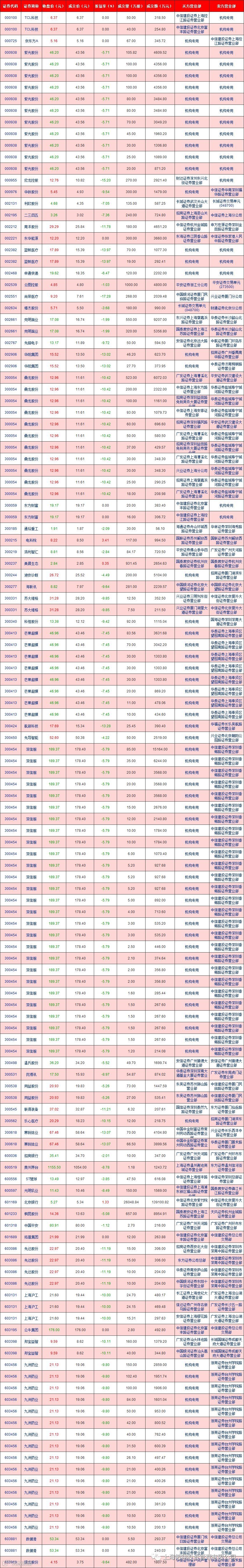
Task: Select the 招商银行 name cell
Action: [x=32, y=1156]
